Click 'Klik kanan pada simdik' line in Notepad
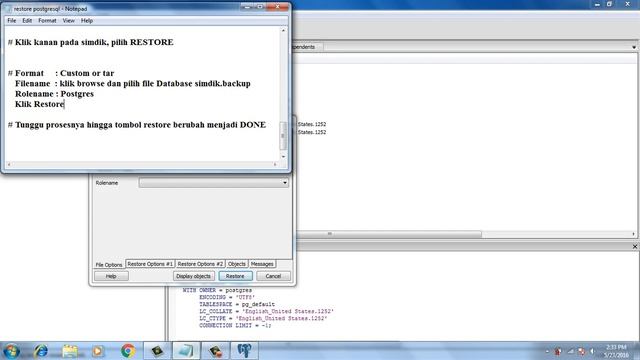Screen dimensions: 640x360 point(91,42)
